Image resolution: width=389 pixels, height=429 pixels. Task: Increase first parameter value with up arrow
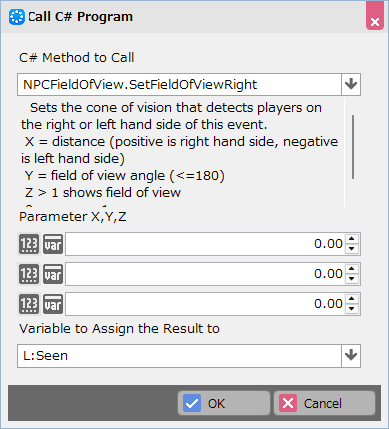pyautogui.click(x=352, y=239)
